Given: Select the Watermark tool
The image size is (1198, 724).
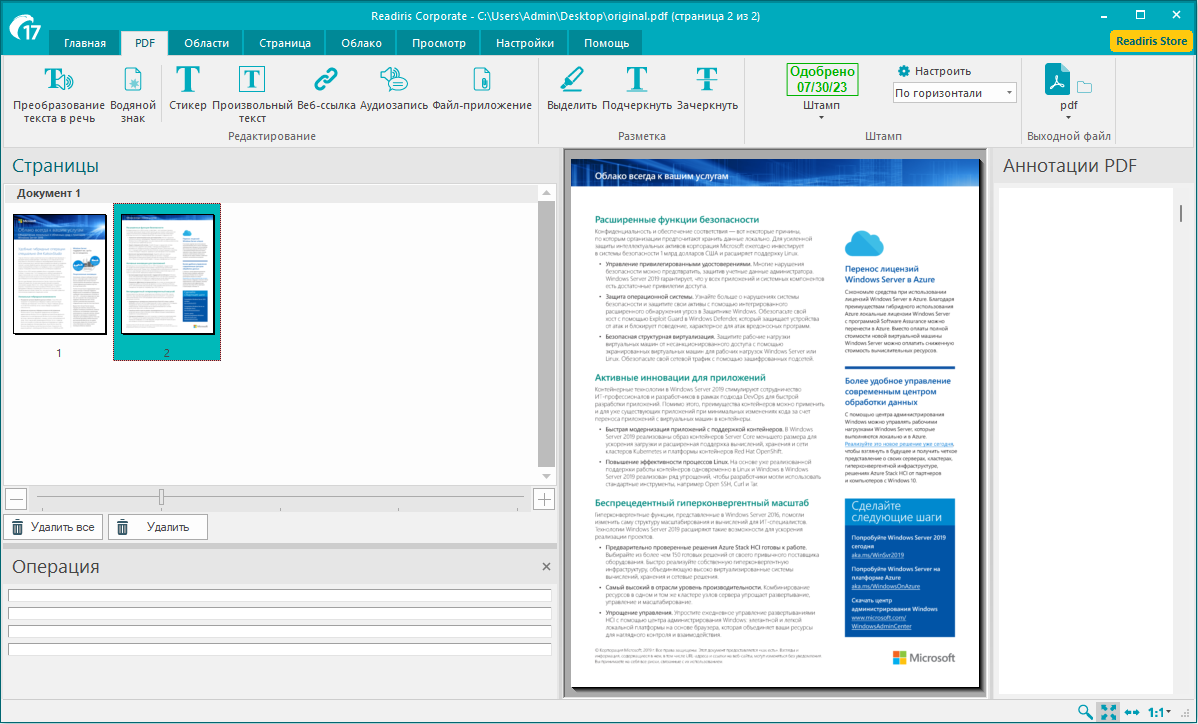Looking at the screenshot, I should pos(133,80).
